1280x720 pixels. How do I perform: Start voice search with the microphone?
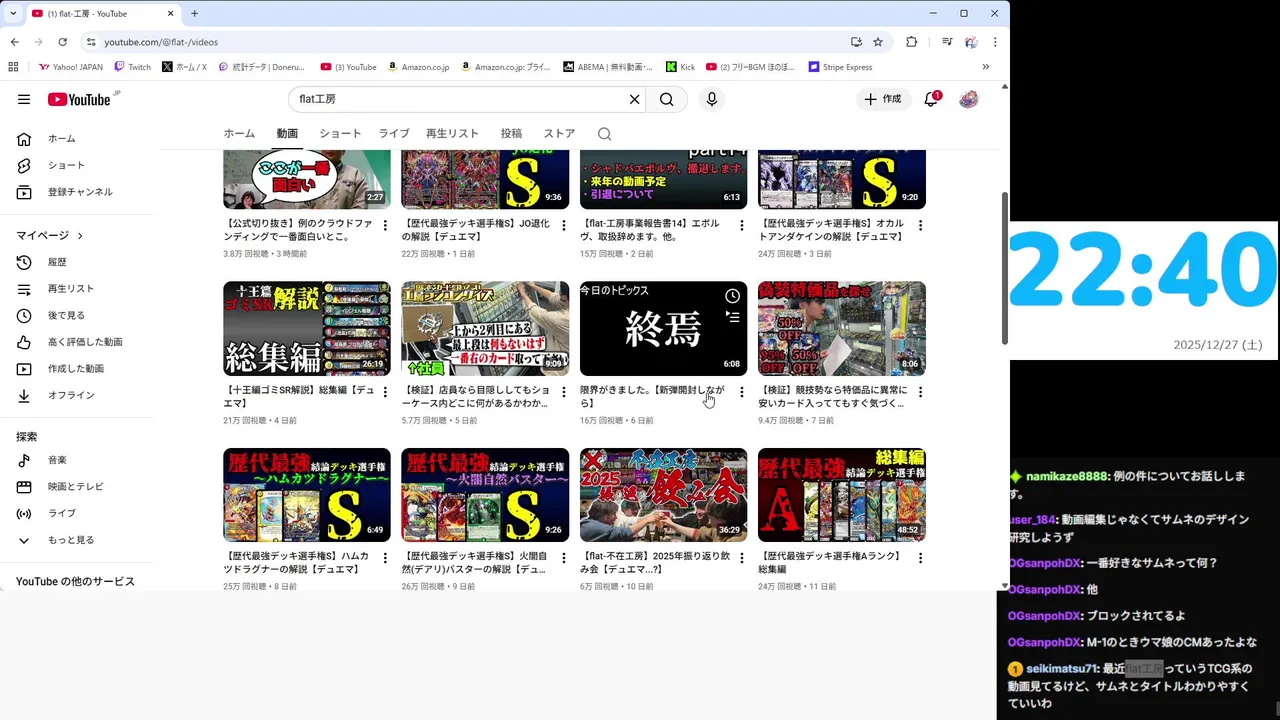(711, 99)
